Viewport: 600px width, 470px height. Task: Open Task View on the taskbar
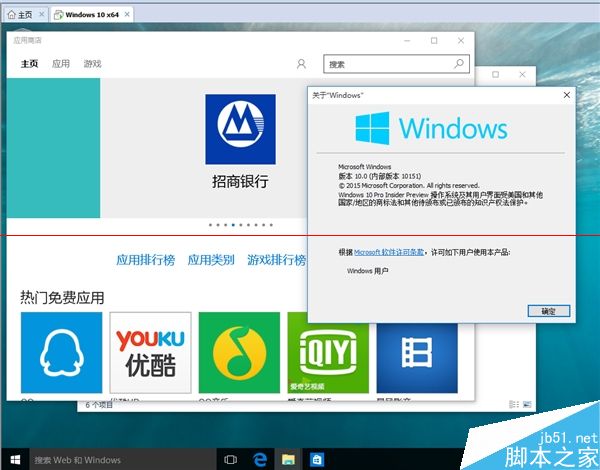[x=231, y=460]
